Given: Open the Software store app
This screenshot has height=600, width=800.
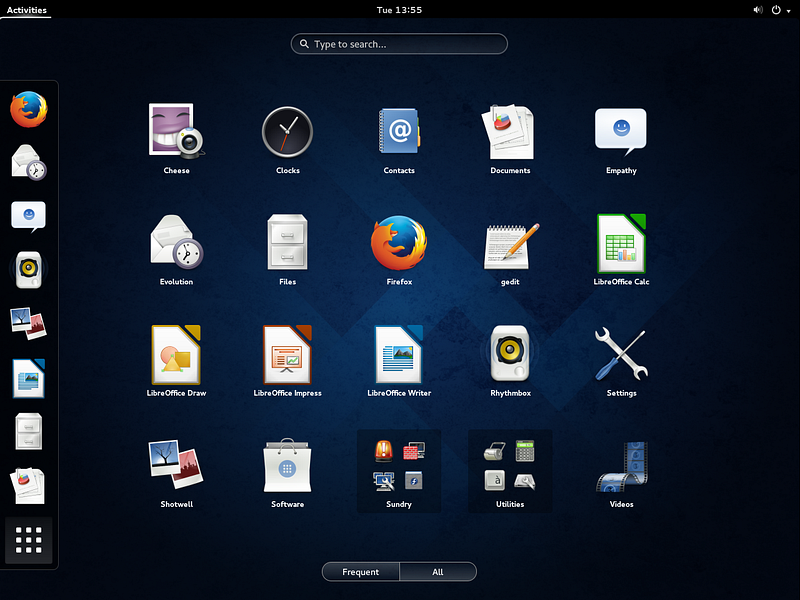Looking at the screenshot, I should (287, 472).
